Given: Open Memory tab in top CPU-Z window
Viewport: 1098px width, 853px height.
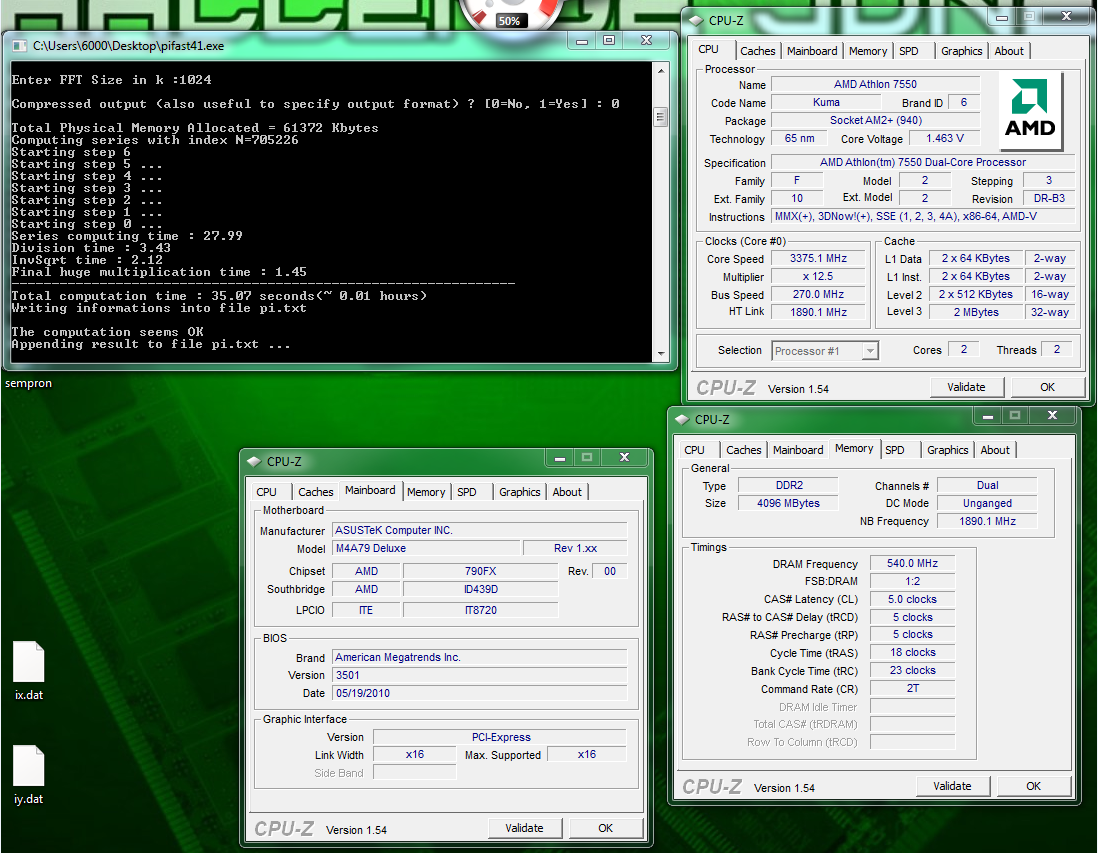Looking at the screenshot, I should tap(868, 51).
